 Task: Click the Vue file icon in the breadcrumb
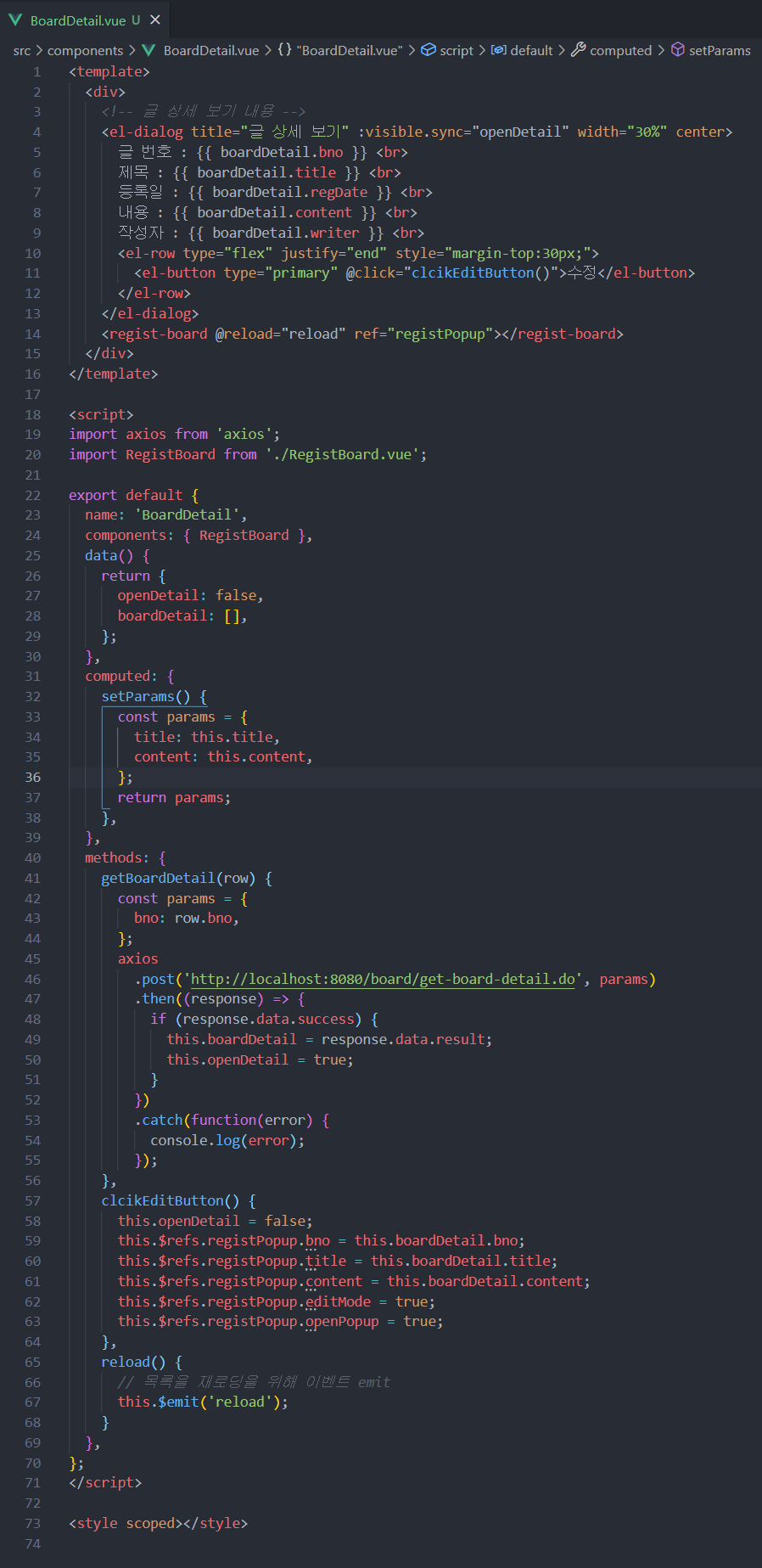[149, 51]
